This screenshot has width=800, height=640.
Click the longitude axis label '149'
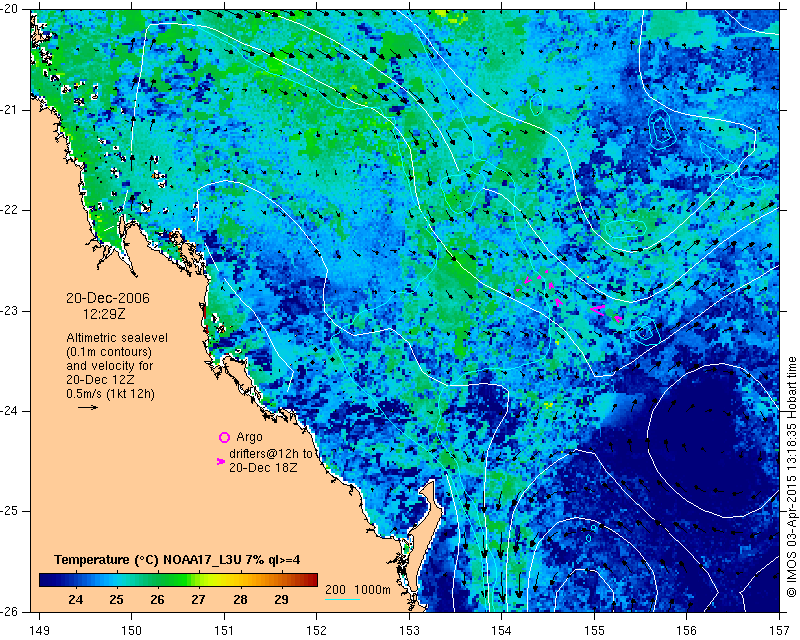click(x=39, y=631)
